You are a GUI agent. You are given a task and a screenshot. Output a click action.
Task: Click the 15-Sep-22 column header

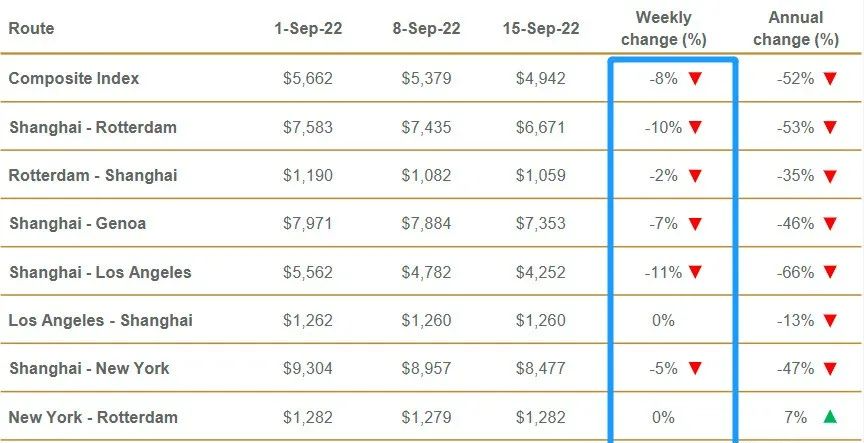[541, 29]
